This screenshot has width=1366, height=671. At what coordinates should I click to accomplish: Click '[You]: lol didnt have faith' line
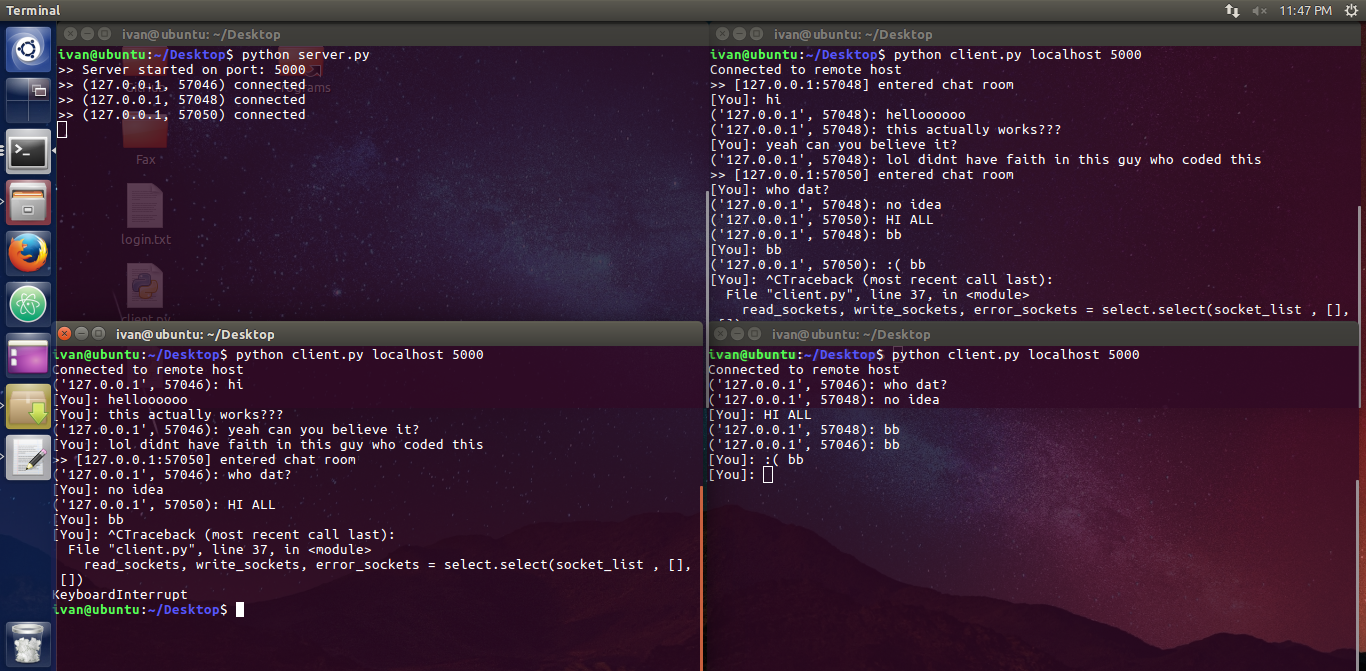(268, 445)
